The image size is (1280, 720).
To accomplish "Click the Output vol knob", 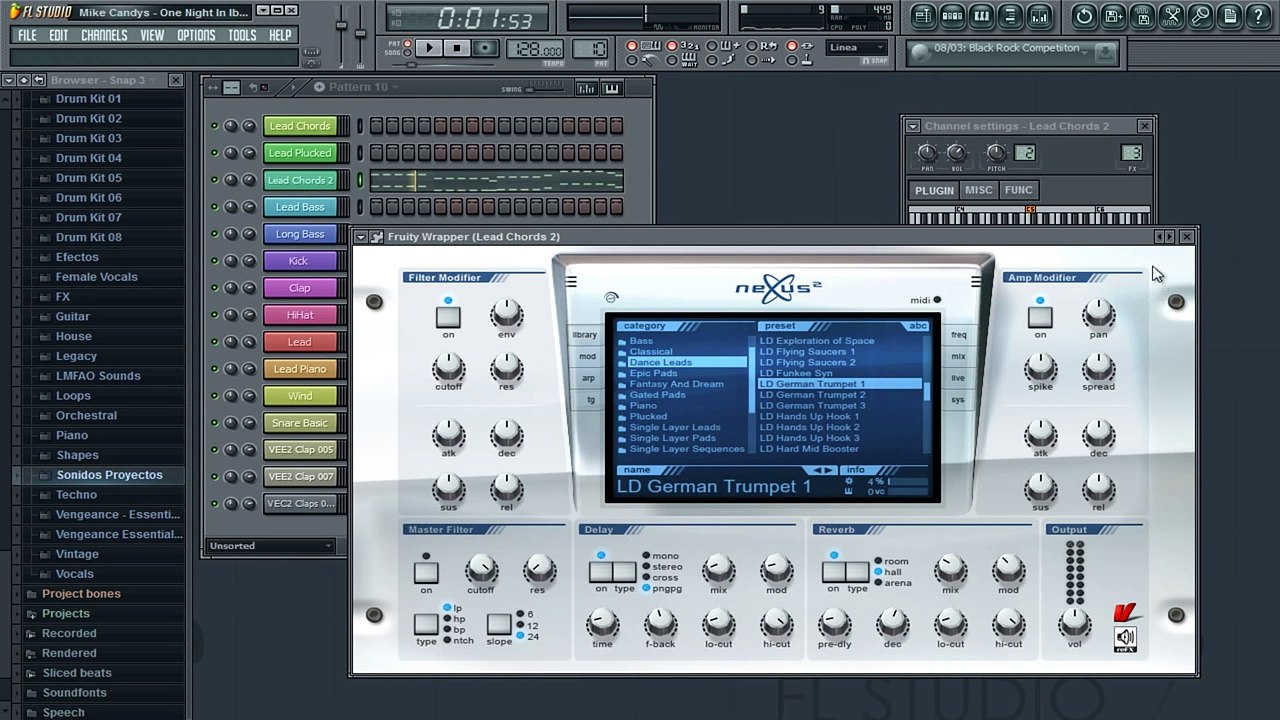I will (1074, 623).
